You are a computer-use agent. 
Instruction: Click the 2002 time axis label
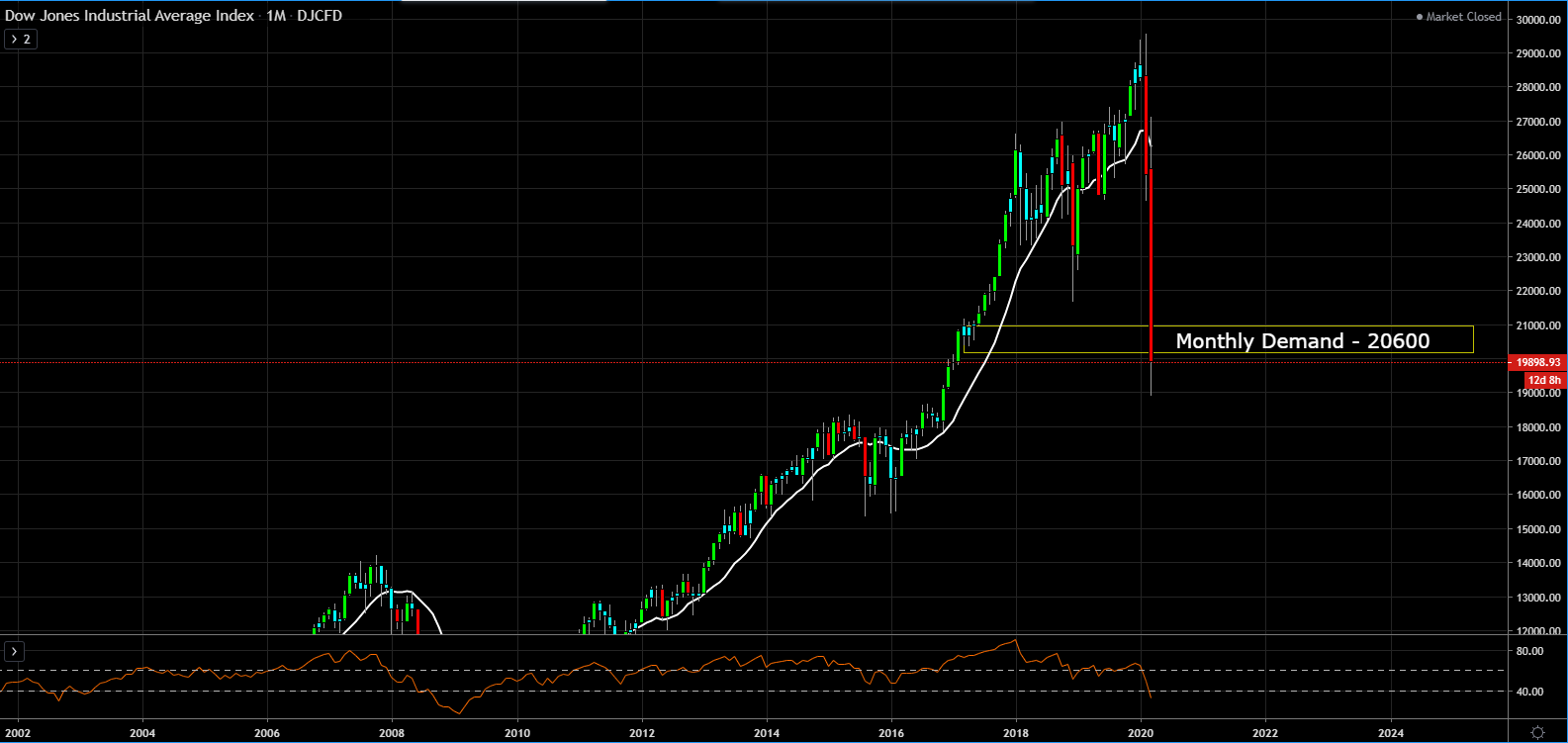coord(18,733)
